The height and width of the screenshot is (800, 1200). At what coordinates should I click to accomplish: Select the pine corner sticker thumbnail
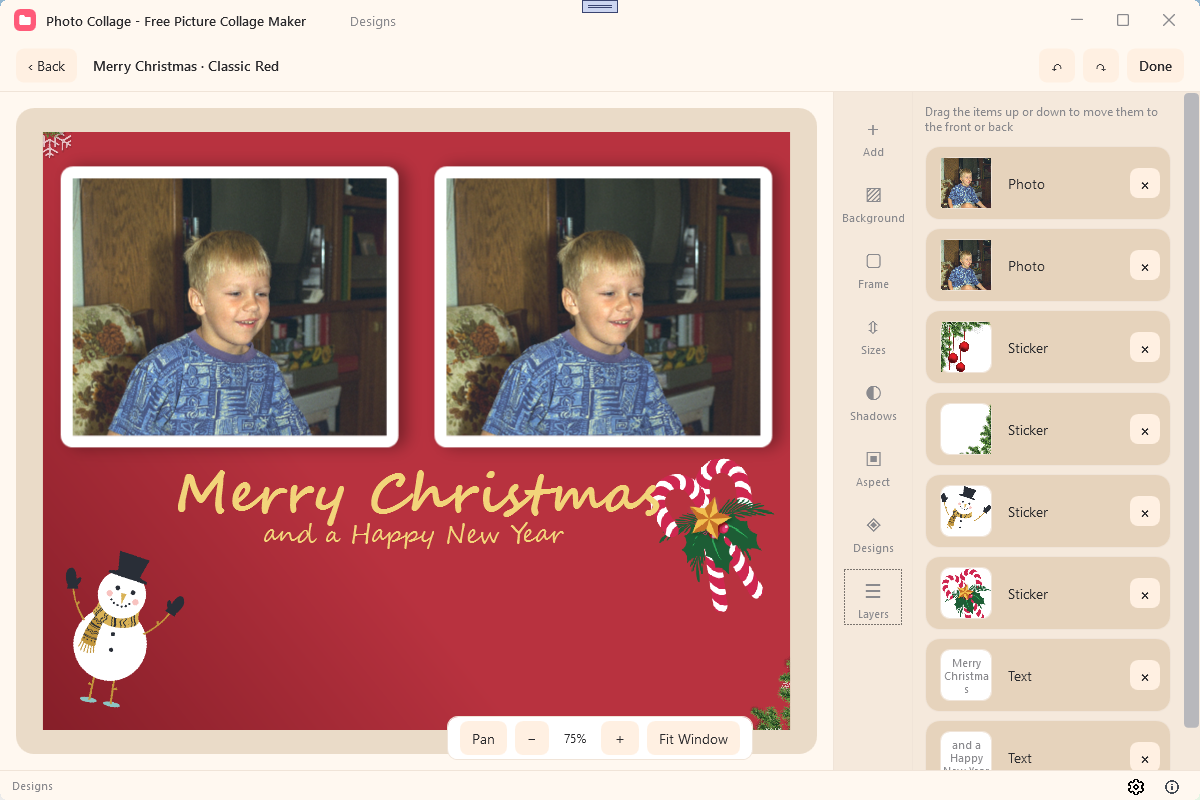pos(966,429)
